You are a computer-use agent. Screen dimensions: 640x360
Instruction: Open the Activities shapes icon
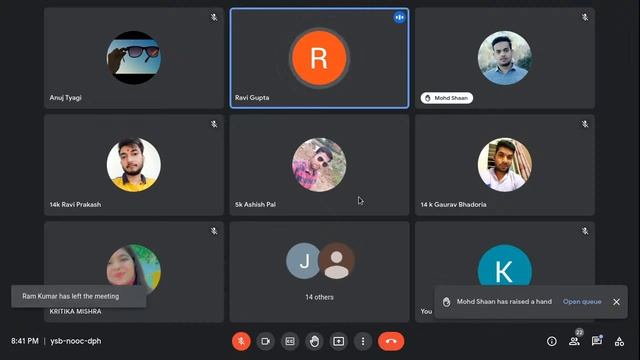tap(619, 341)
